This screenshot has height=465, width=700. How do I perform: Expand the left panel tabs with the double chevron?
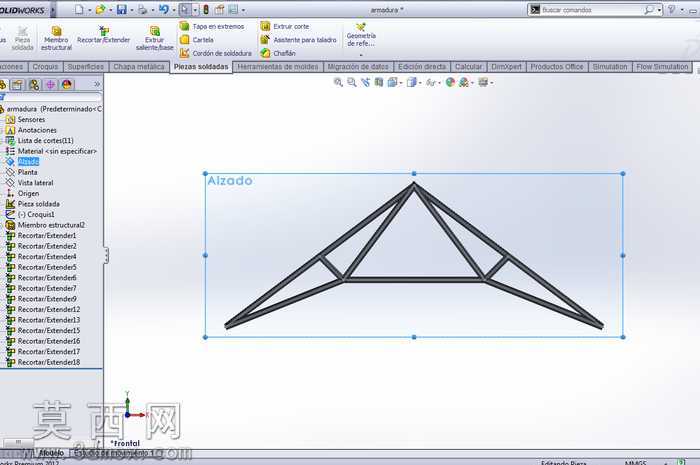97,84
